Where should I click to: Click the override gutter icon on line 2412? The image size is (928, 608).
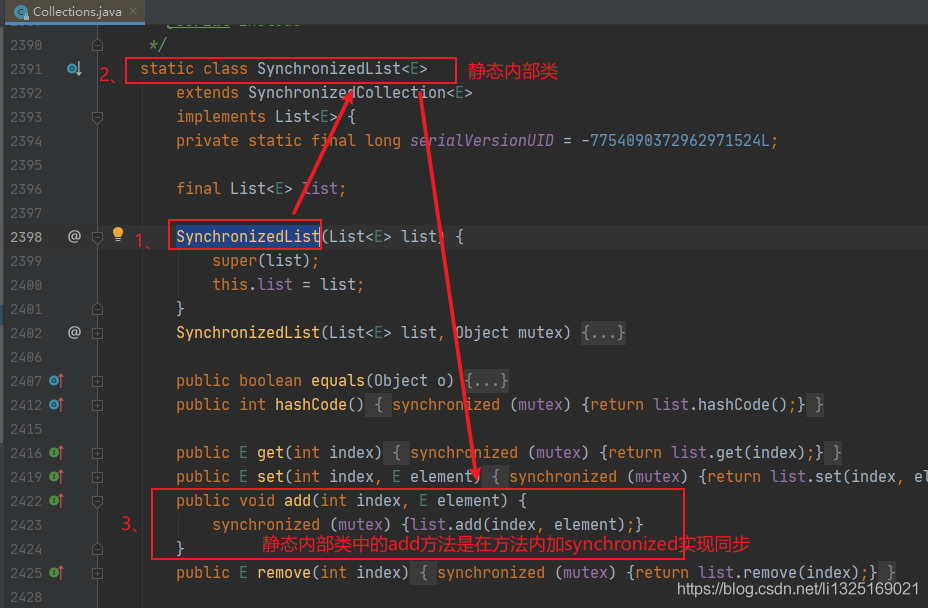point(56,405)
